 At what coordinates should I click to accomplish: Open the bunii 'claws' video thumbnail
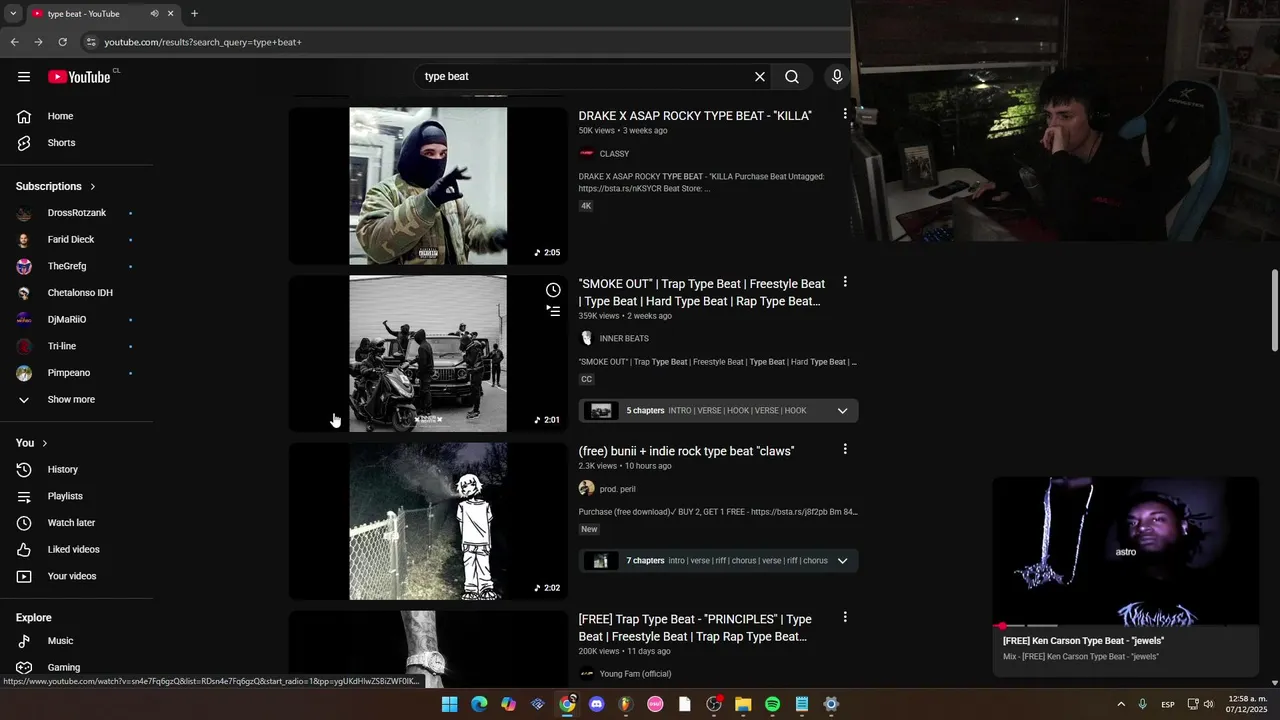coord(428,521)
